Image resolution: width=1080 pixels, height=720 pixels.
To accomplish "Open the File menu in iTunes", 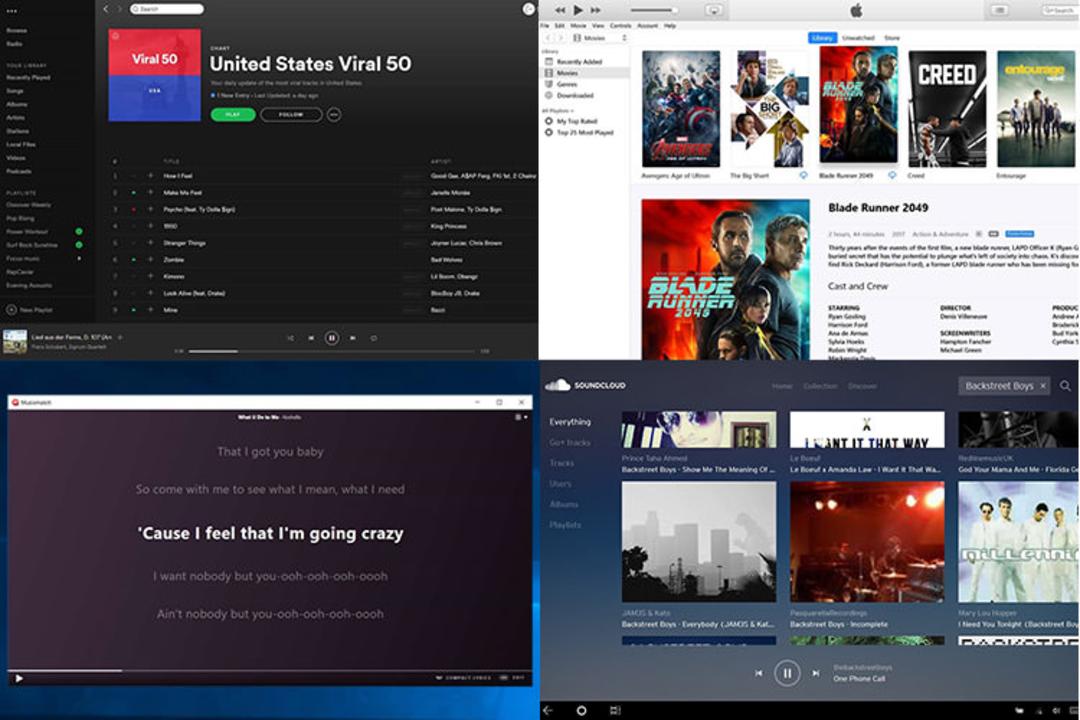I will point(545,25).
